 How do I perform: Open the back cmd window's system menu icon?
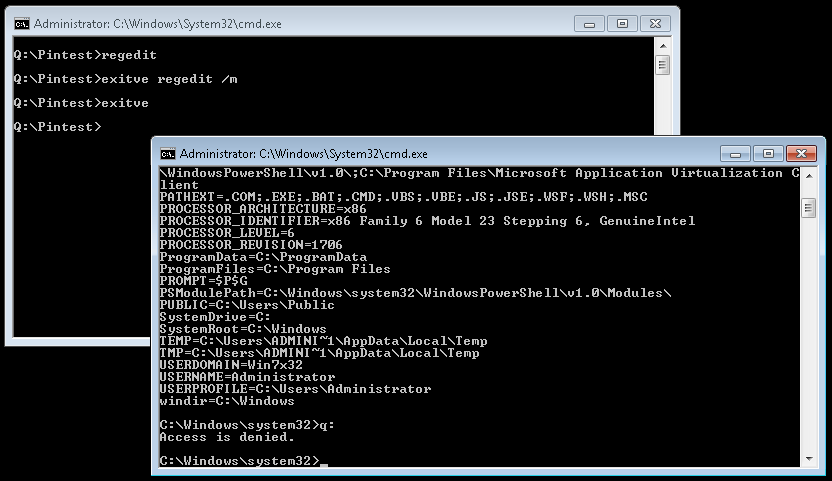click(x=21, y=23)
